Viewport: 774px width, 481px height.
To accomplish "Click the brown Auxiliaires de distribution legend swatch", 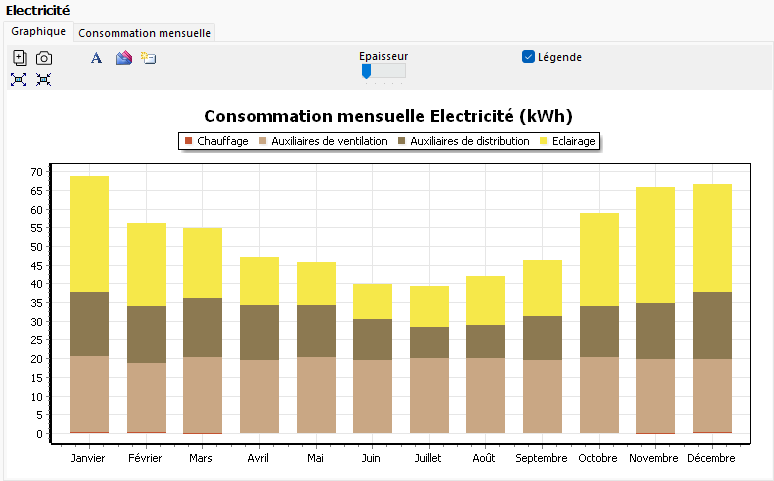I will point(401,141).
